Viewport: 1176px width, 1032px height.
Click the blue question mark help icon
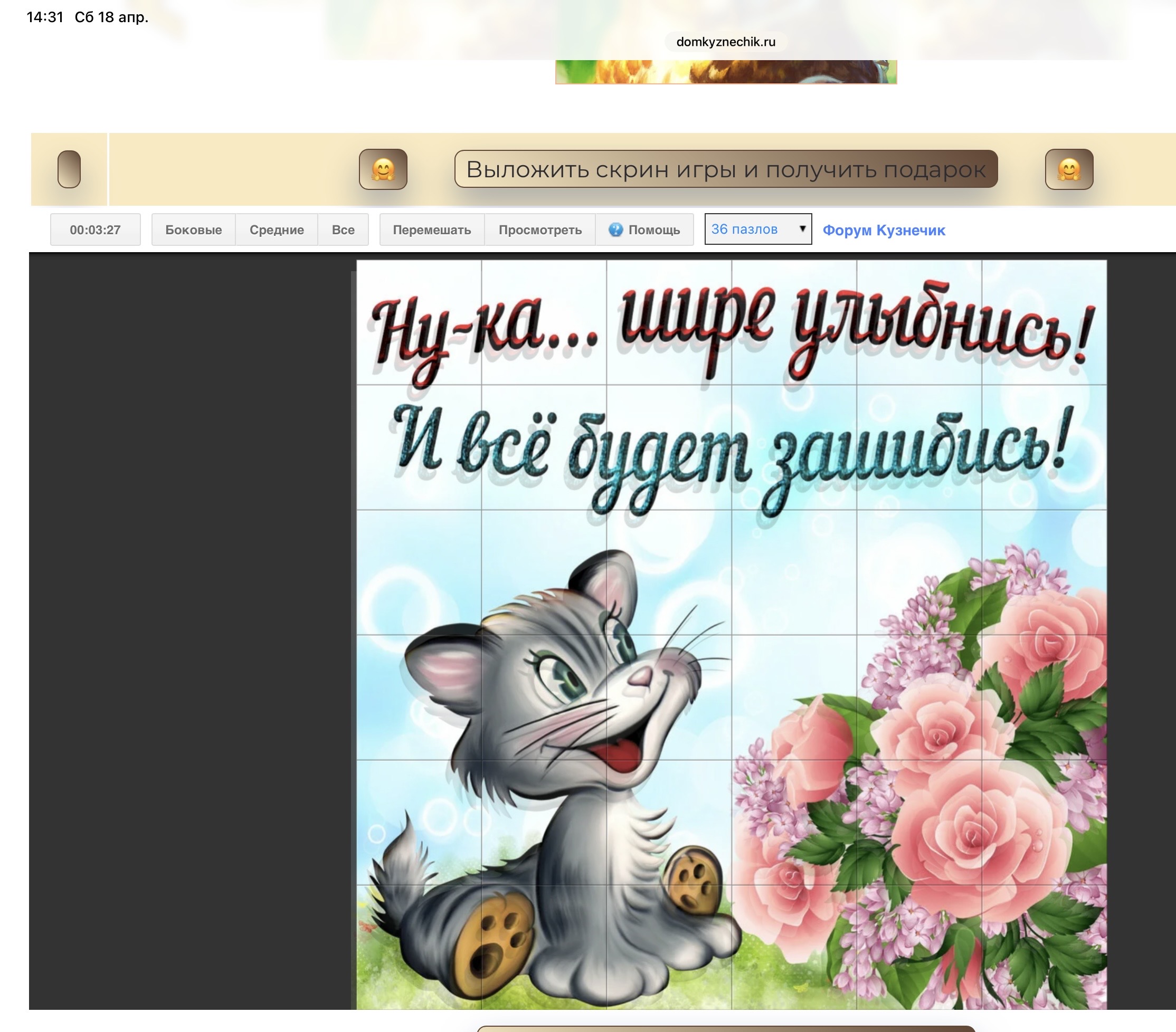click(x=615, y=230)
